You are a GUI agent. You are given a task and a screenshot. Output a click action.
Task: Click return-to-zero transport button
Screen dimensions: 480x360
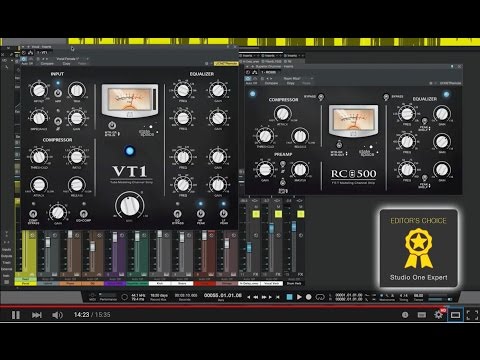(277, 297)
